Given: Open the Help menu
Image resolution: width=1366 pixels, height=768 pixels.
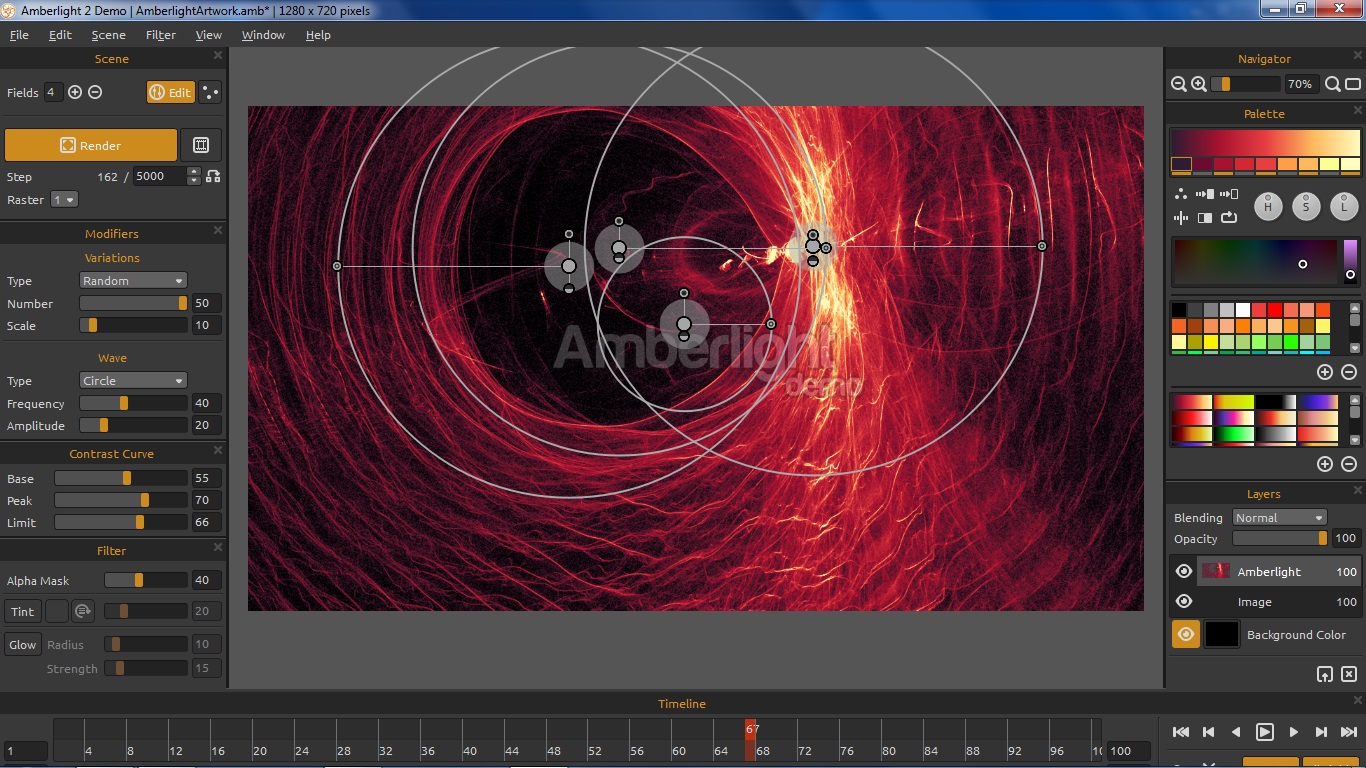Looking at the screenshot, I should [318, 34].
